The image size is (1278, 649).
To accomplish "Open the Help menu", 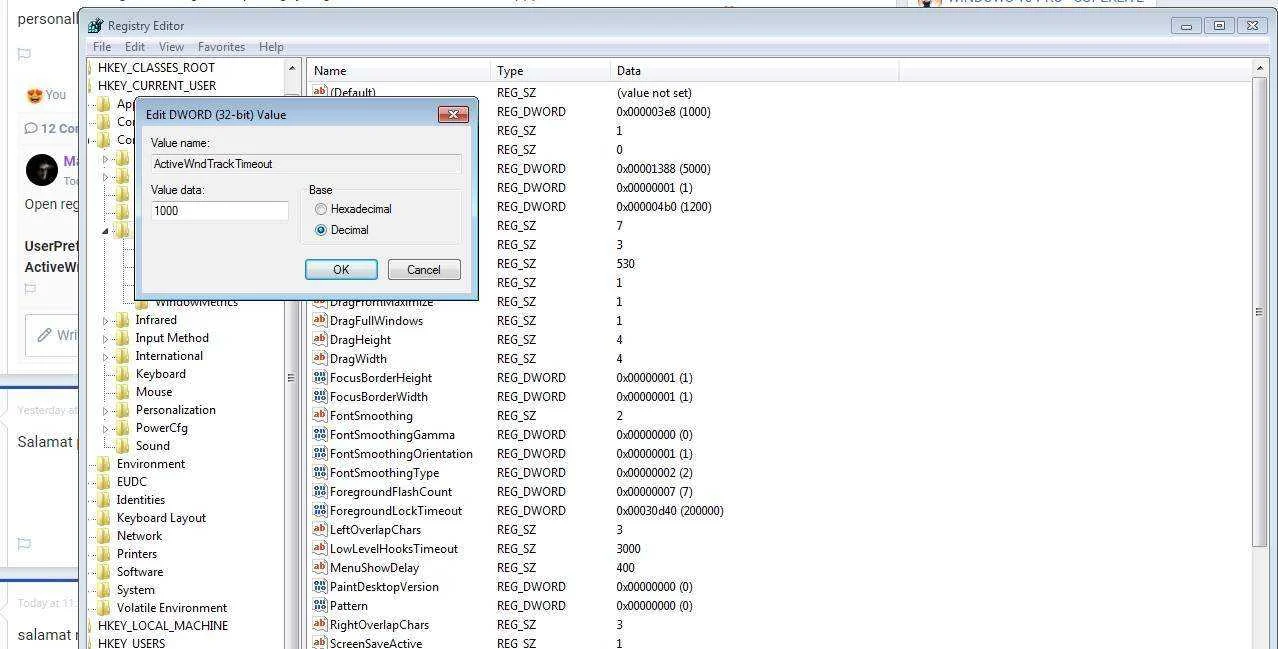I will (271, 47).
